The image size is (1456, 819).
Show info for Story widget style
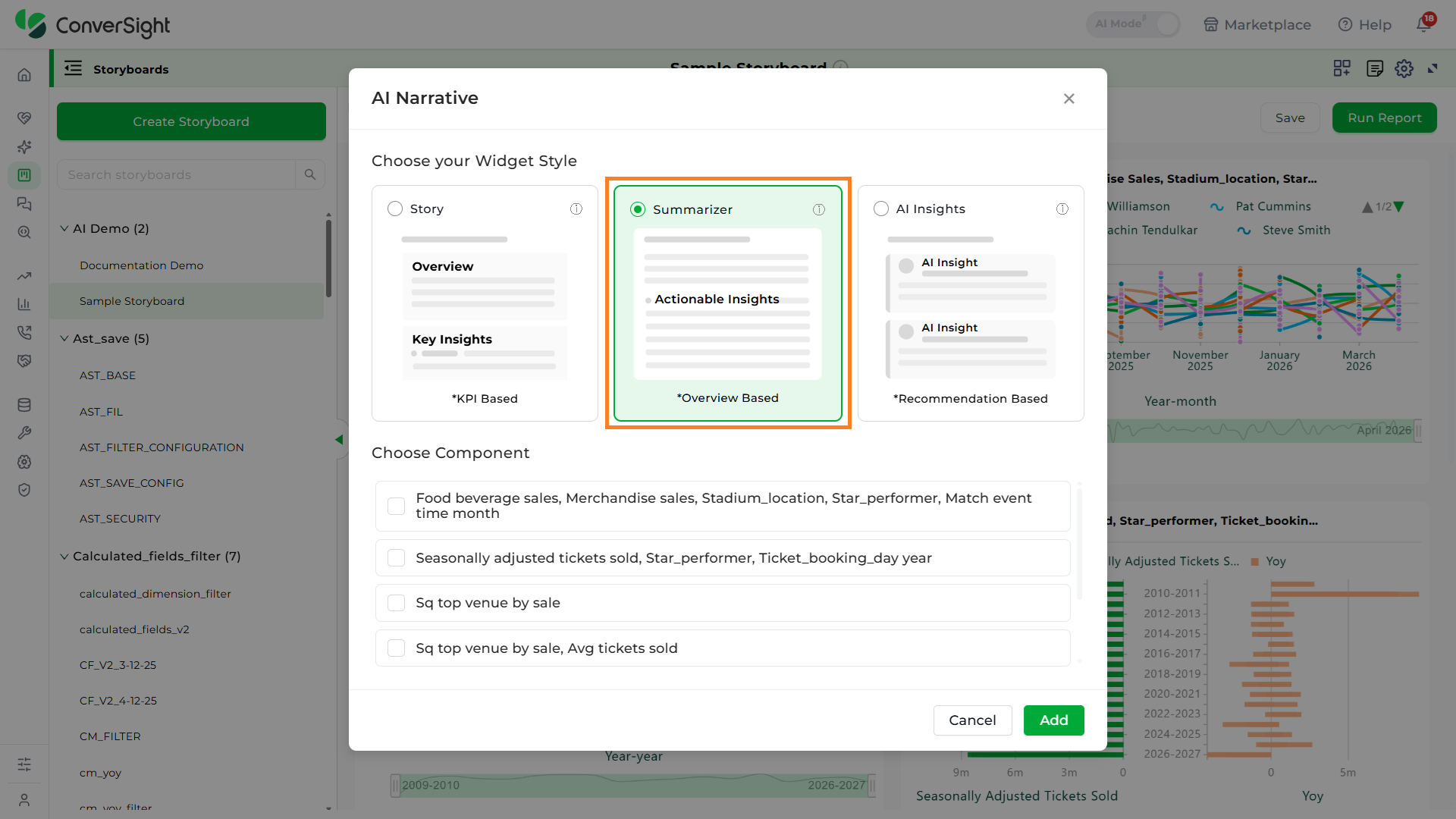[576, 209]
